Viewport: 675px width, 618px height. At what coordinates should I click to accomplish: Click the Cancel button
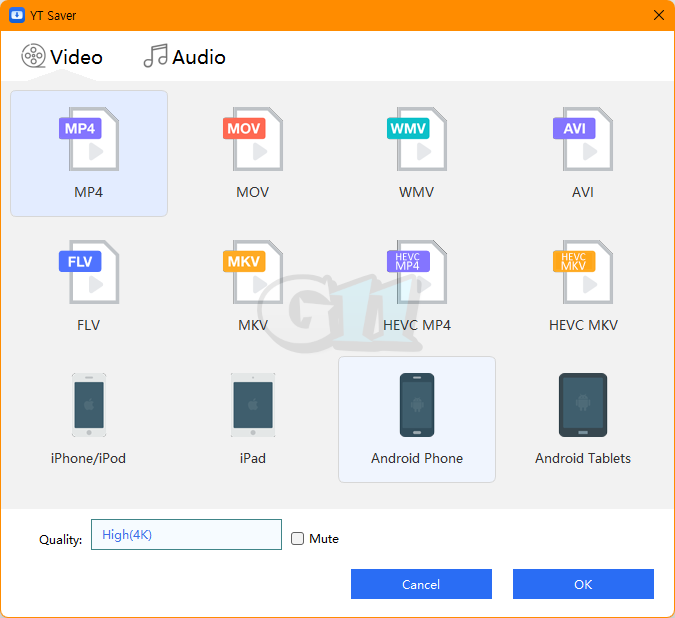(421, 584)
